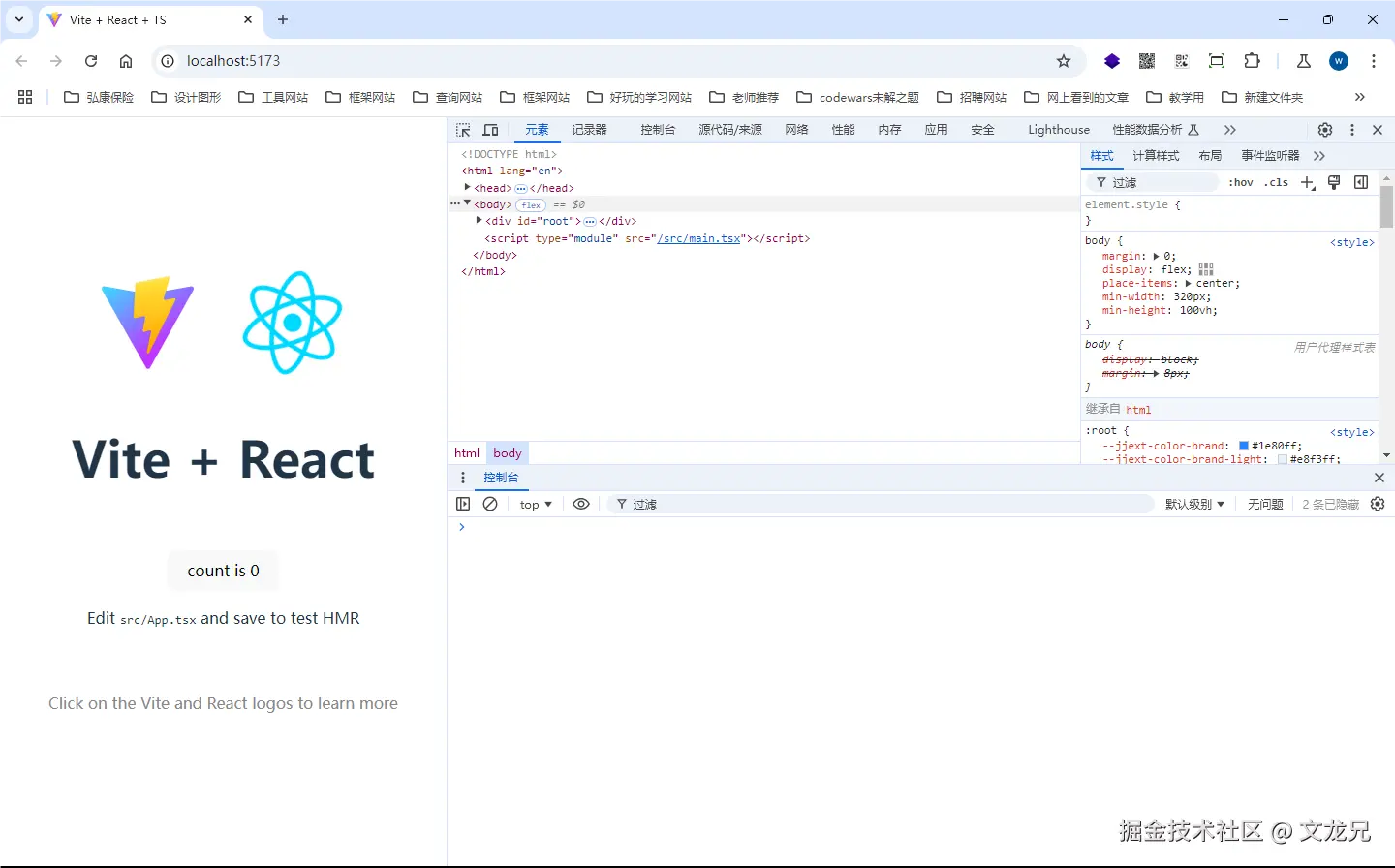Show the console sidebar panel icon

(463, 504)
